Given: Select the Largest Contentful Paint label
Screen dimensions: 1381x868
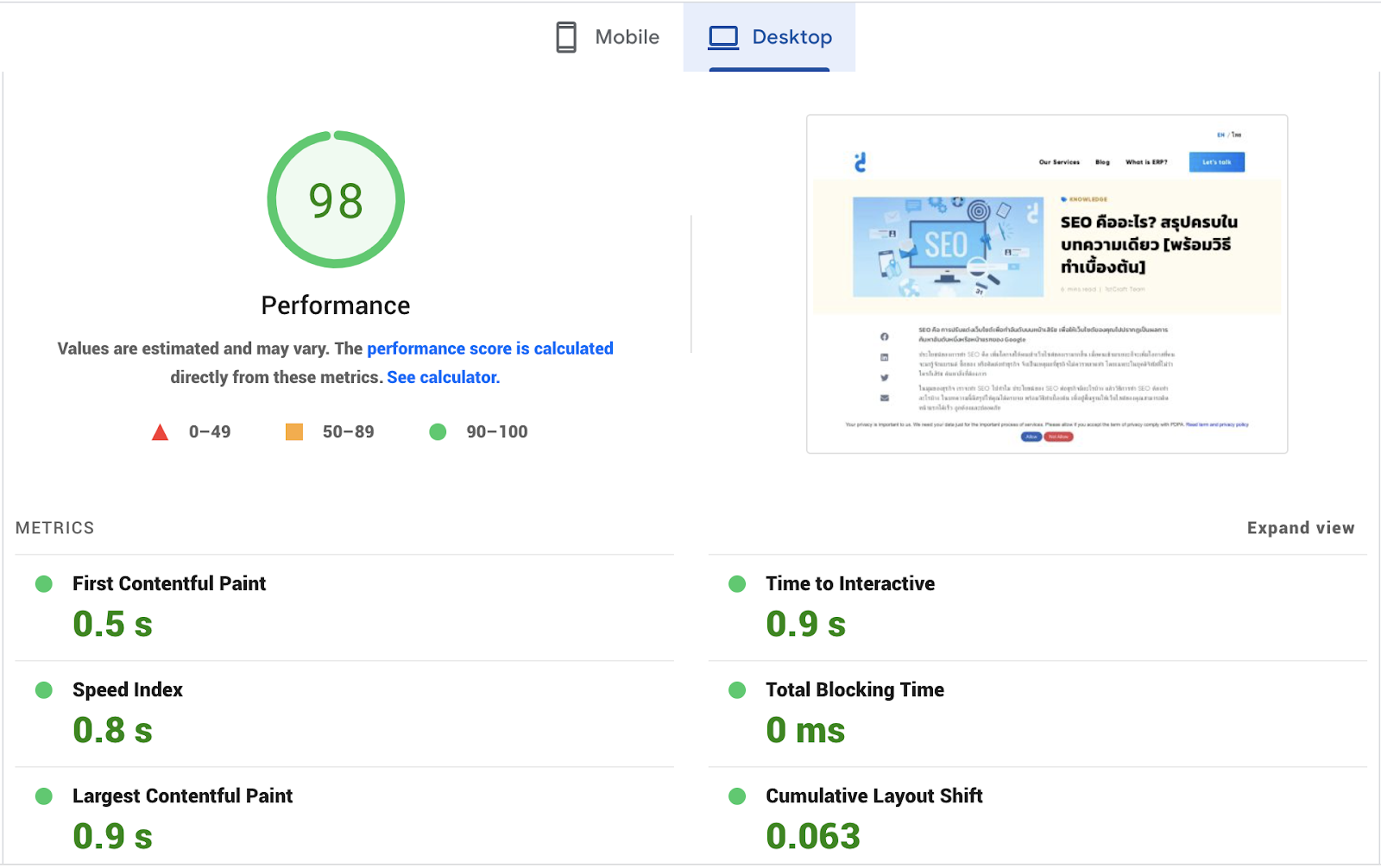Looking at the screenshot, I should pos(183,796).
